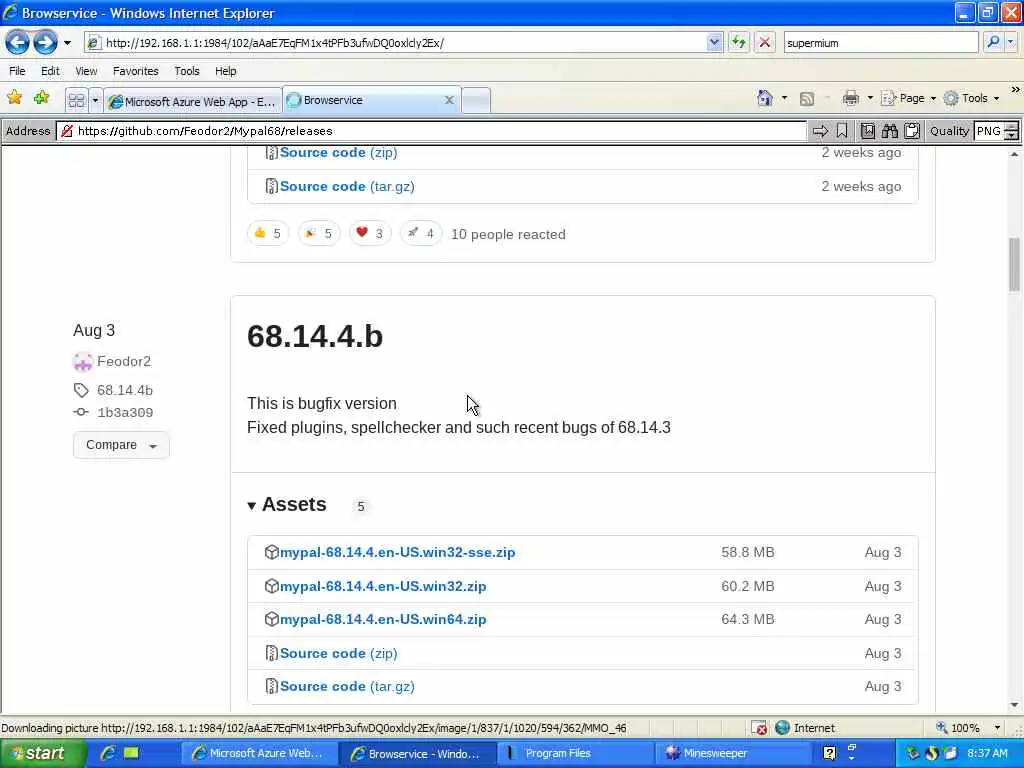Screen dimensions: 1024x768
Task: Open recent pages dropdown next to forward arrow
Action: coord(67,44)
